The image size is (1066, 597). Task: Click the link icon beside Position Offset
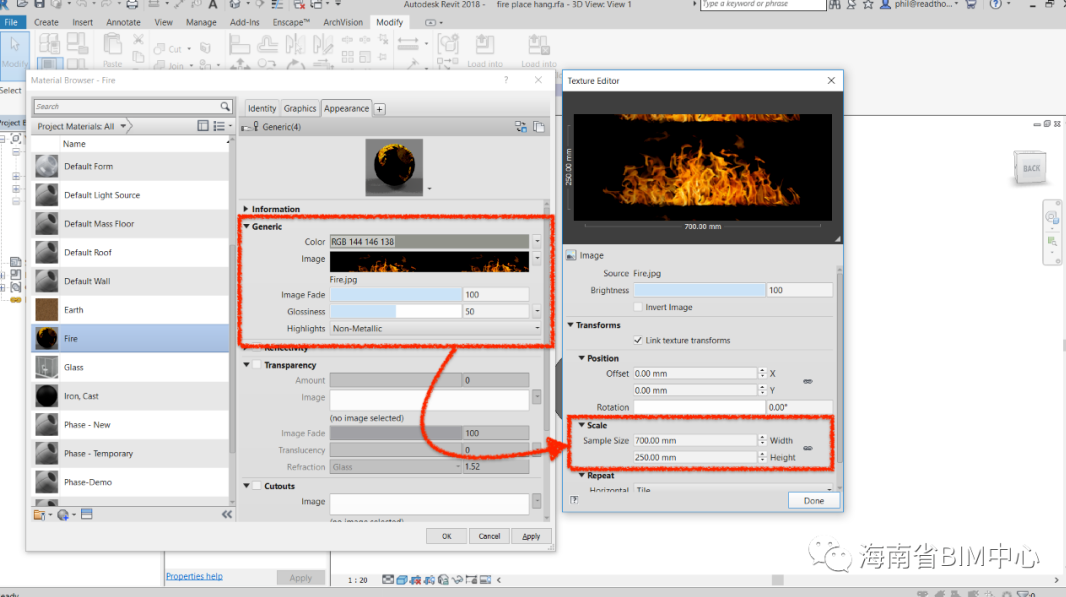pyautogui.click(x=807, y=381)
